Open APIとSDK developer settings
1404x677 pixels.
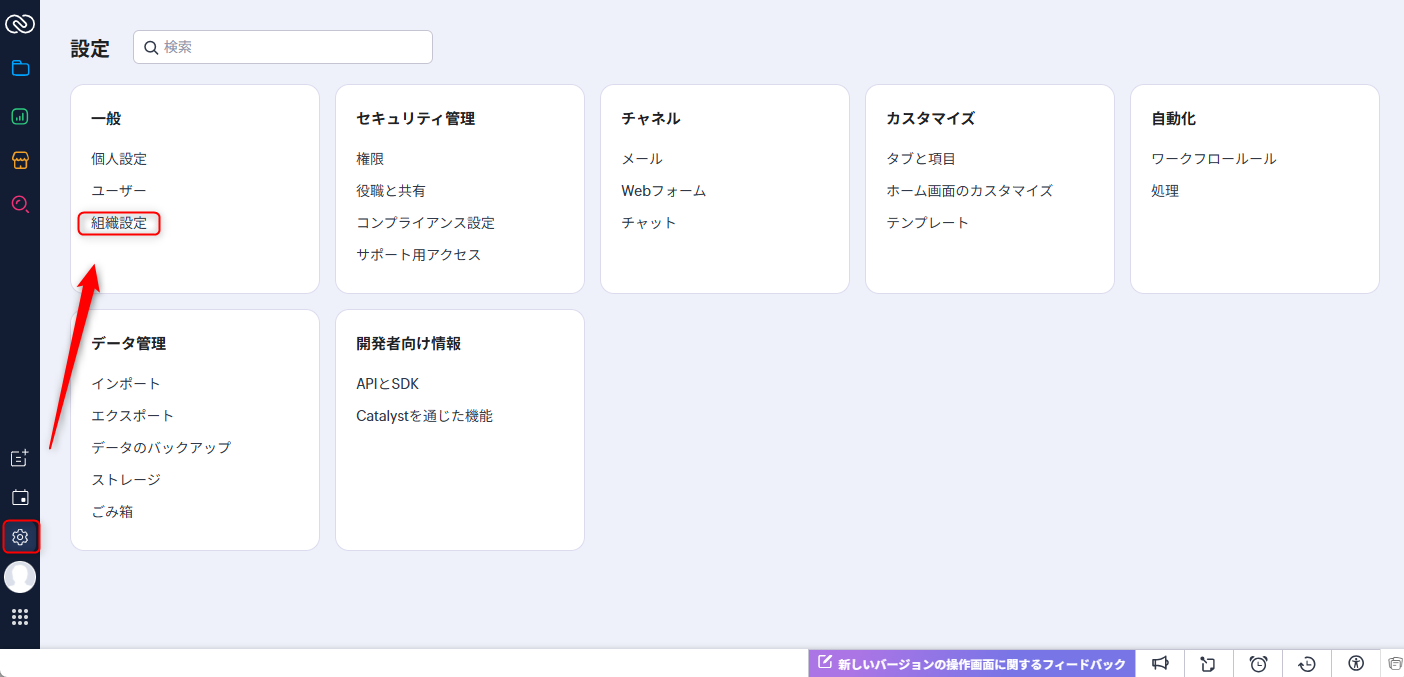(x=387, y=384)
